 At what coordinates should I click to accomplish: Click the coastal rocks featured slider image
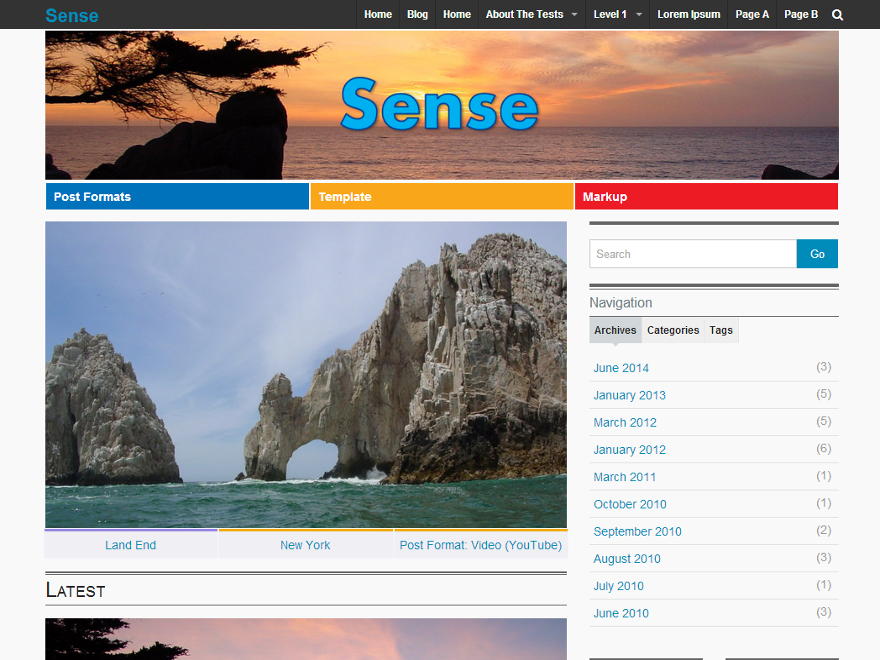(x=305, y=375)
